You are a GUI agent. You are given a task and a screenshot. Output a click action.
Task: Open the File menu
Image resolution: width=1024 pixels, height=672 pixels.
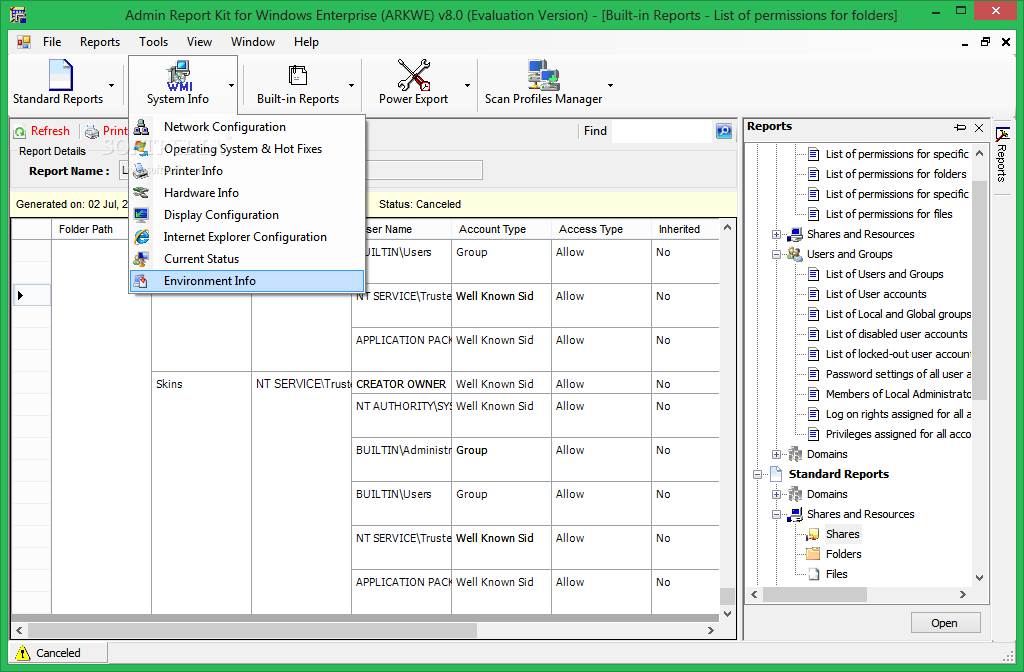52,42
